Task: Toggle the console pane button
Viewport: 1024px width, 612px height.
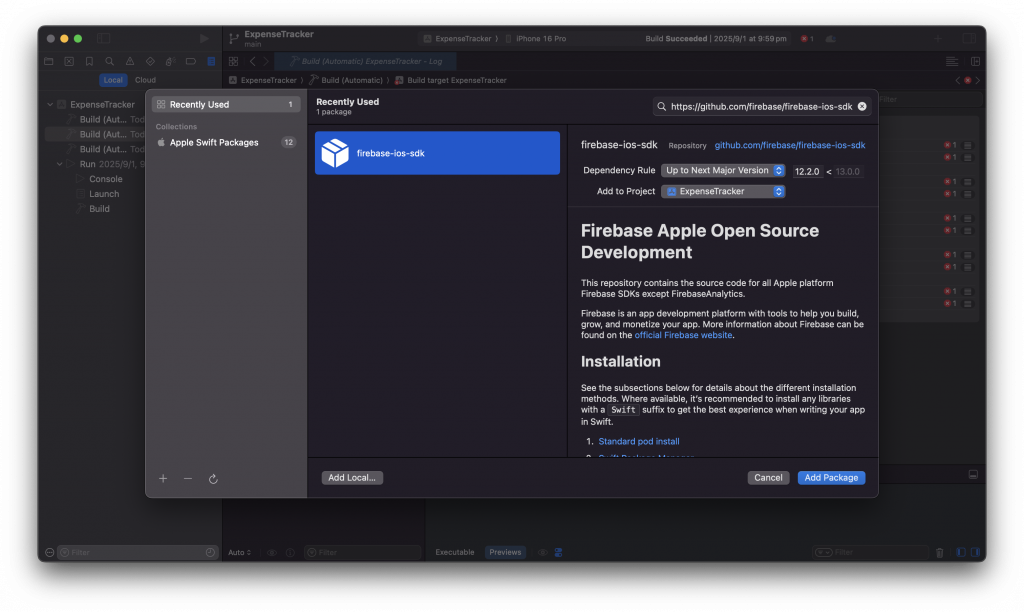Action: (976, 553)
